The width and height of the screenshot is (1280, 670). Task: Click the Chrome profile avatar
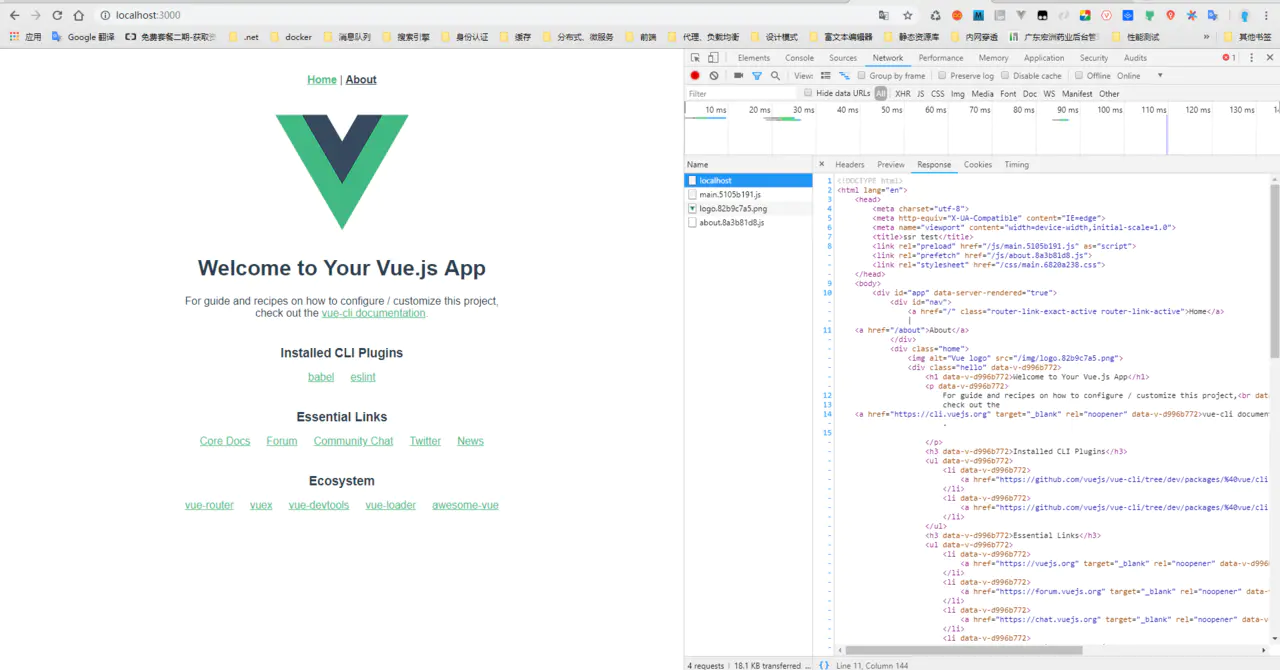[1244, 15]
